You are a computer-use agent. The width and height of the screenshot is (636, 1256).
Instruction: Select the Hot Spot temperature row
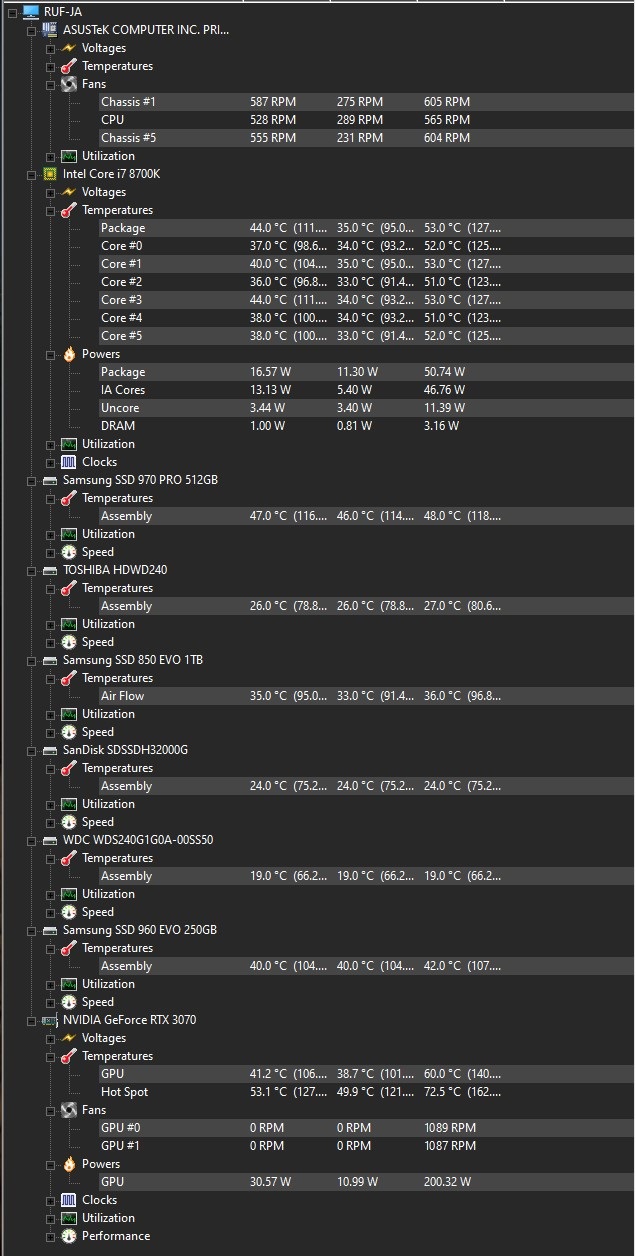pos(366,1092)
